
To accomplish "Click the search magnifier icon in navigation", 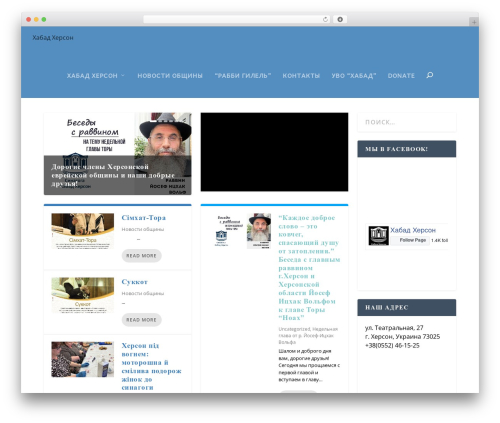I will (x=430, y=75).
